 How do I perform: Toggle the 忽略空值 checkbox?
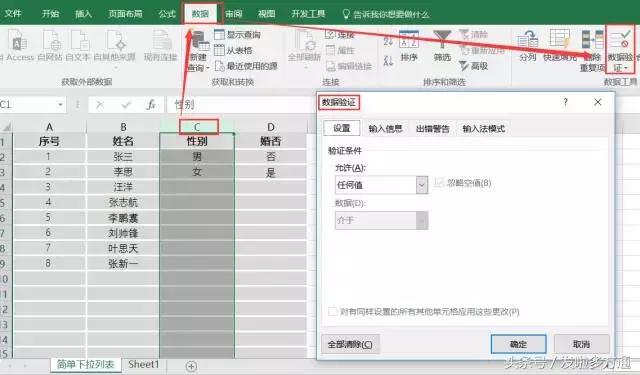[x=439, y=183]
